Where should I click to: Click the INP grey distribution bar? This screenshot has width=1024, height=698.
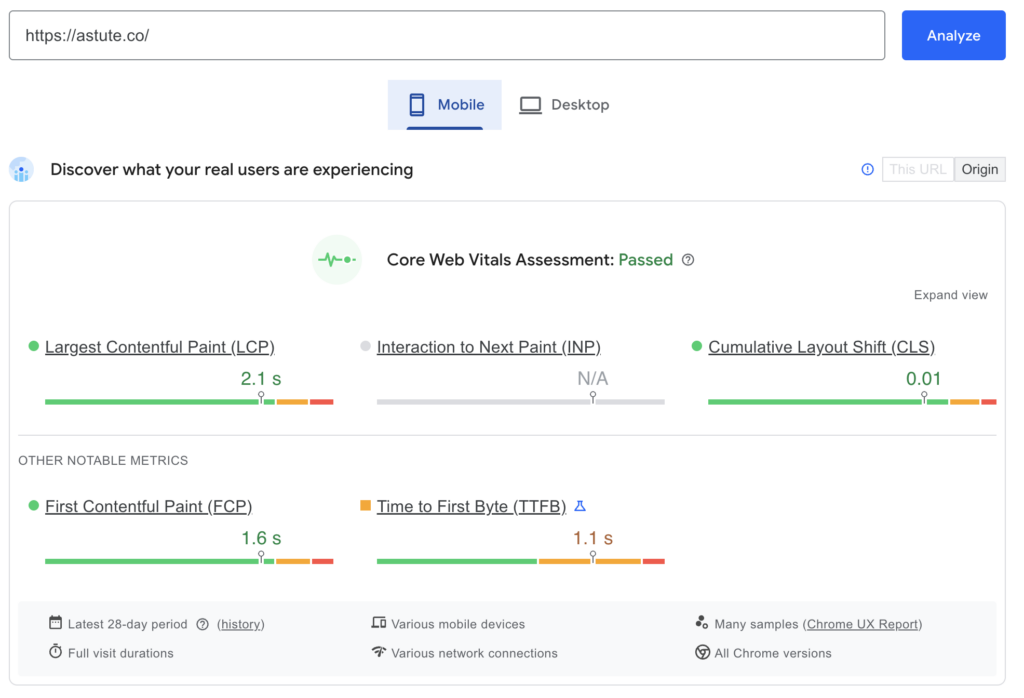(x=520, y=402)
